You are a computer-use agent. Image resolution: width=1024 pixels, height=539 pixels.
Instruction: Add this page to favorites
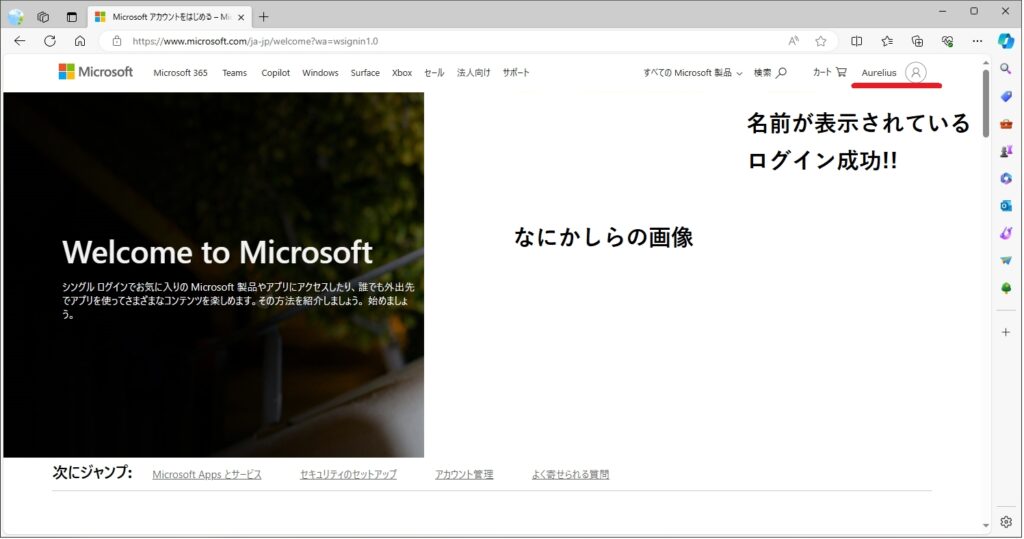point(821,41)
